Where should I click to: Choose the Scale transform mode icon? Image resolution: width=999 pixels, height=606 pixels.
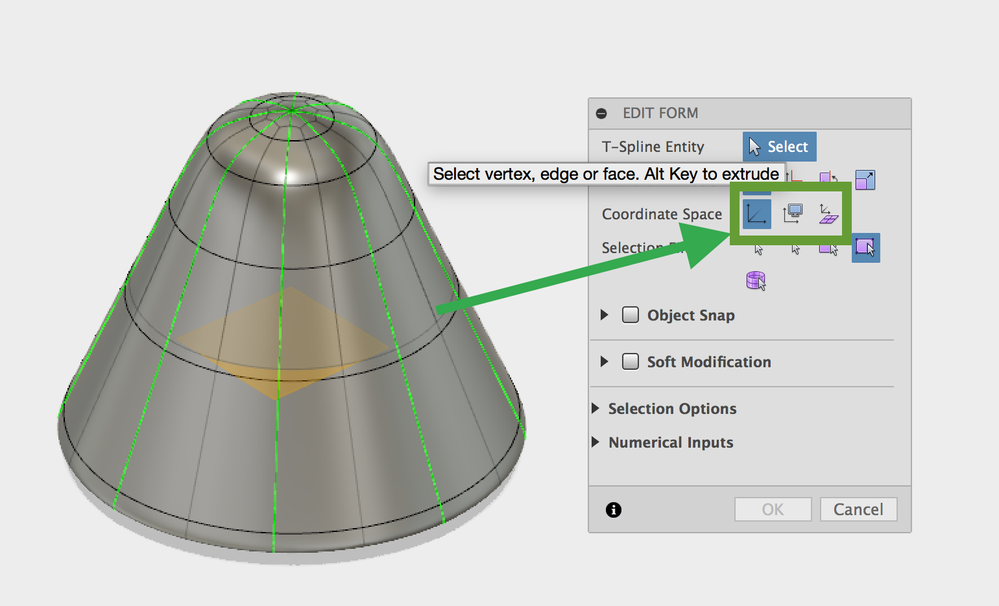click(865, 180)
